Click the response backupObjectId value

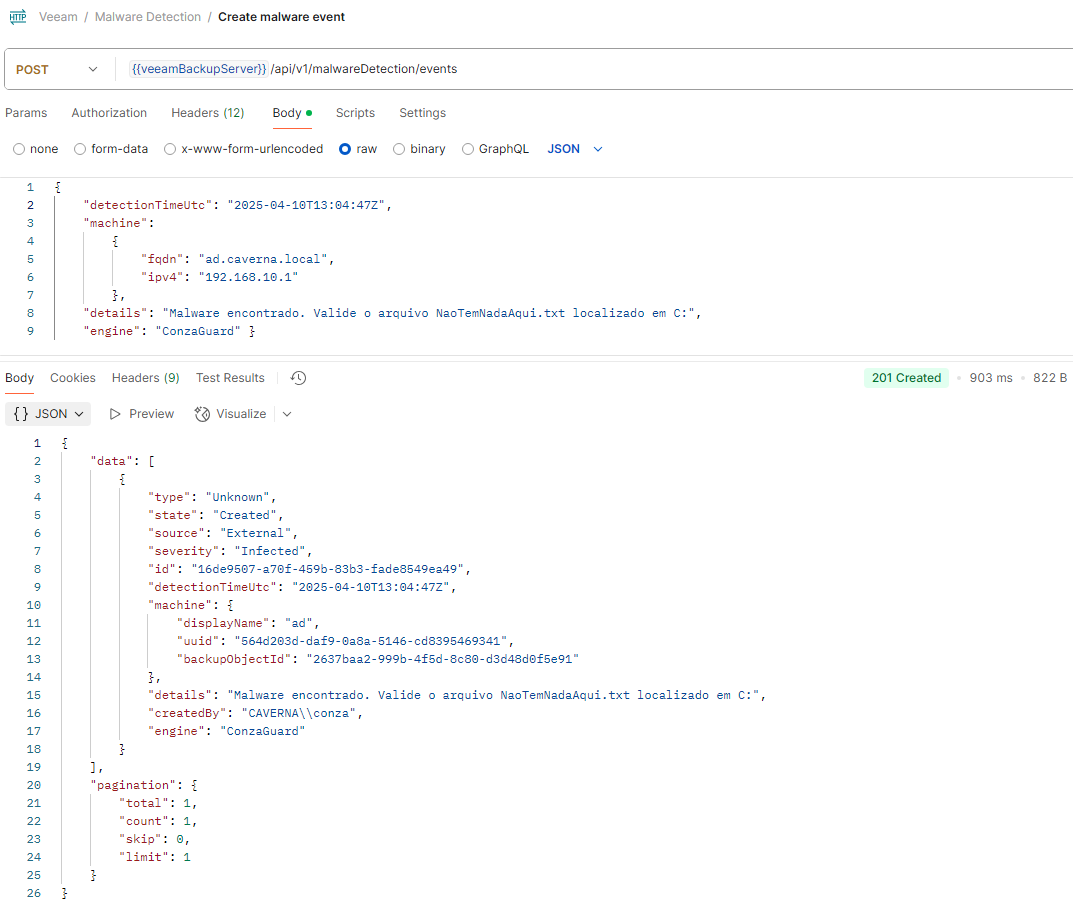pos(443,658)
